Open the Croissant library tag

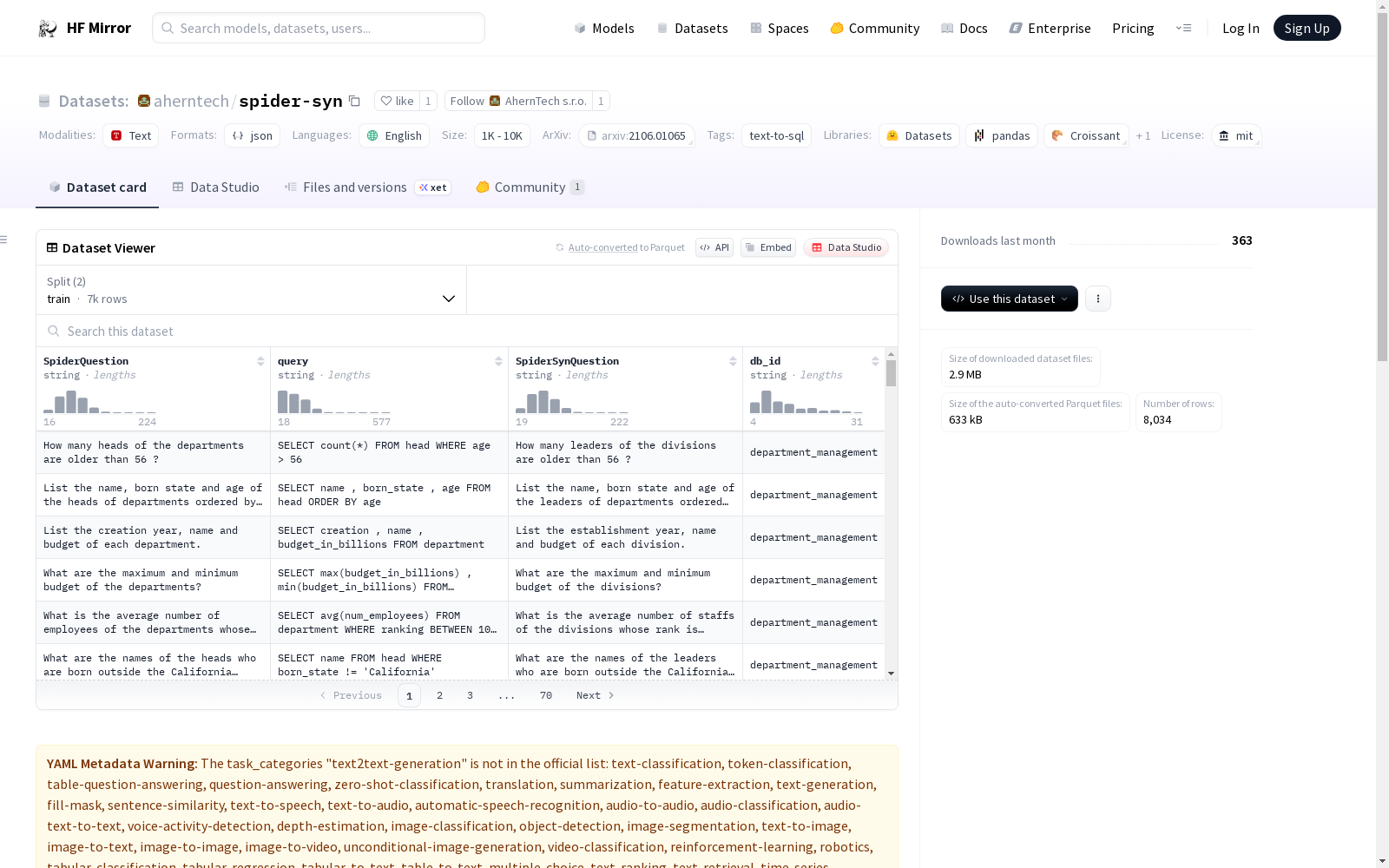pos(1086,135)
